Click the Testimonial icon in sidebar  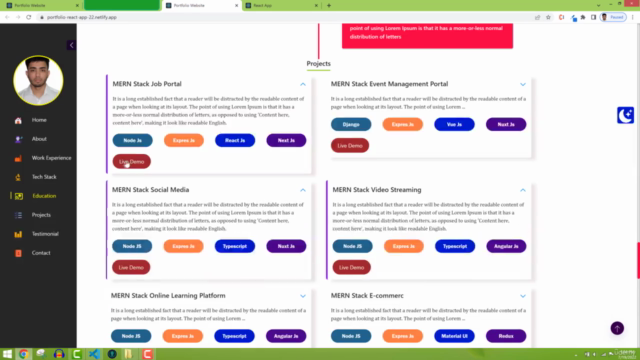(x=18, y=234)
